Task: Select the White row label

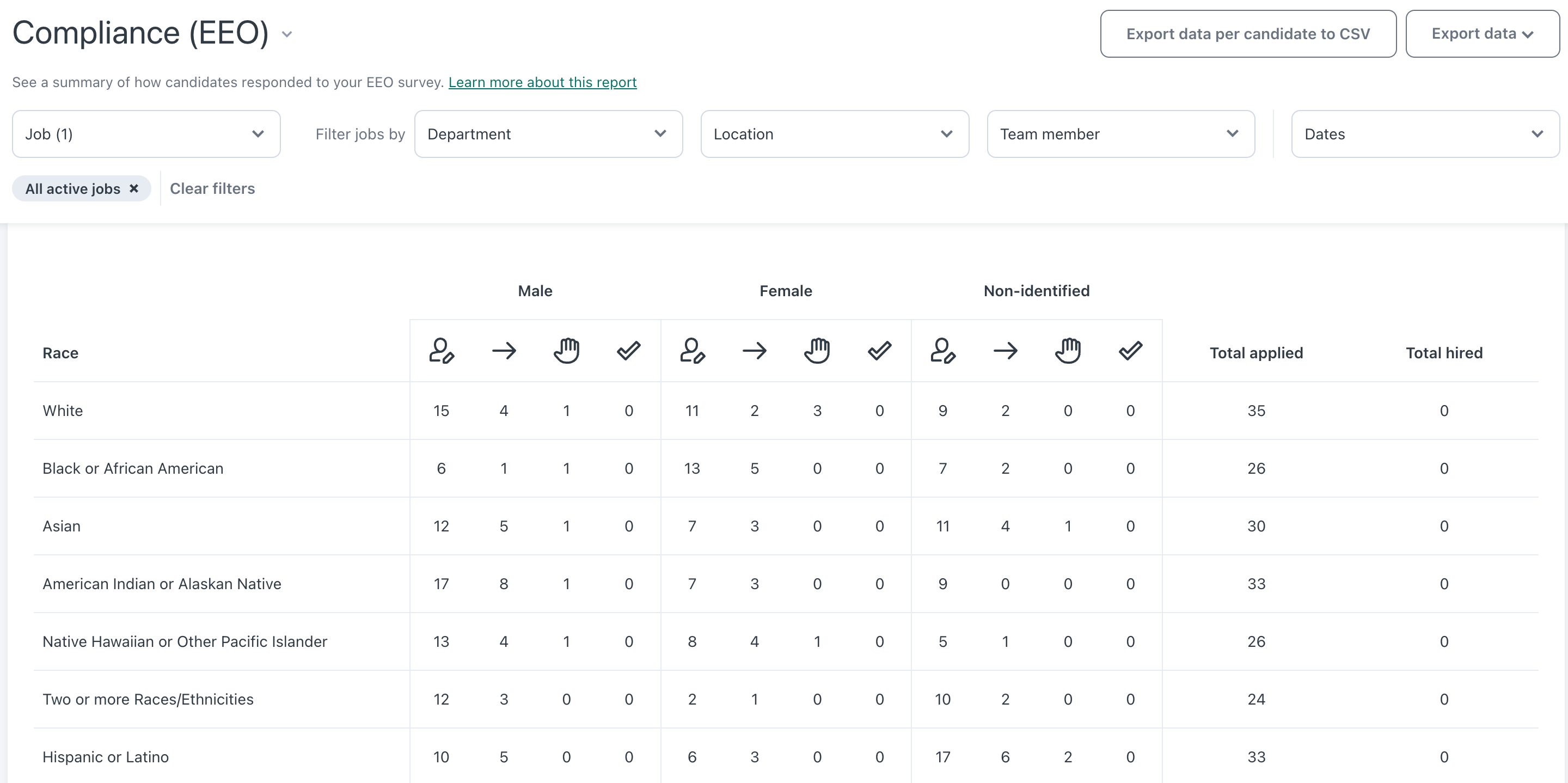Action: point(63,411)
